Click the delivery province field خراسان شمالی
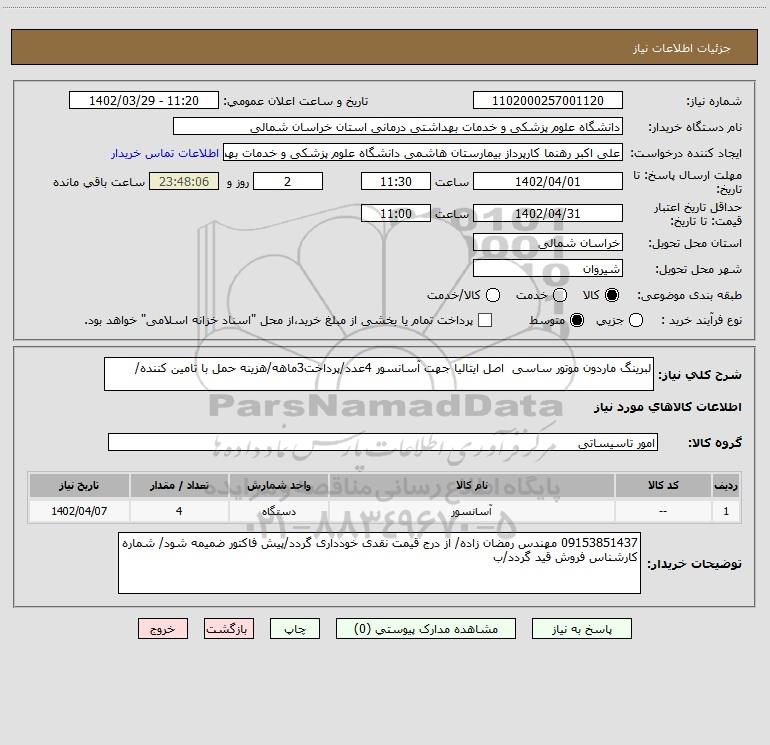The width and height of the screenshot is (770, 745). 548,242
